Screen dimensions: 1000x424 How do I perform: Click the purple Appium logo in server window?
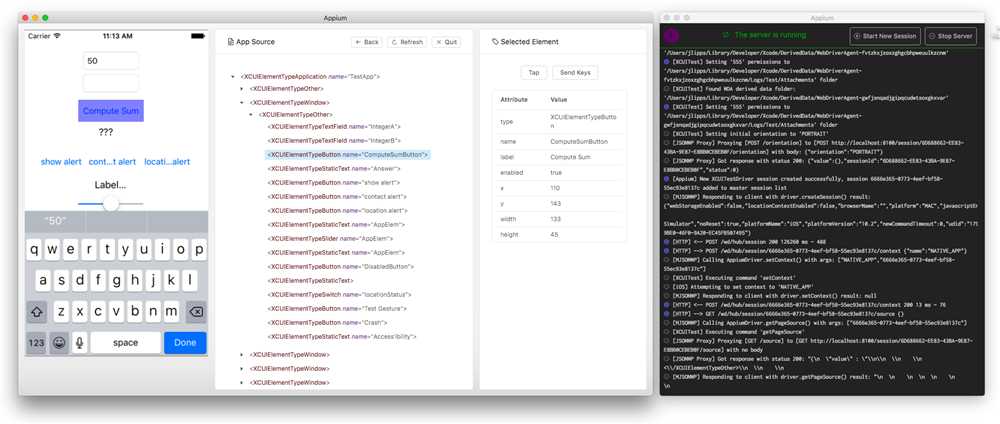(672, 36)
